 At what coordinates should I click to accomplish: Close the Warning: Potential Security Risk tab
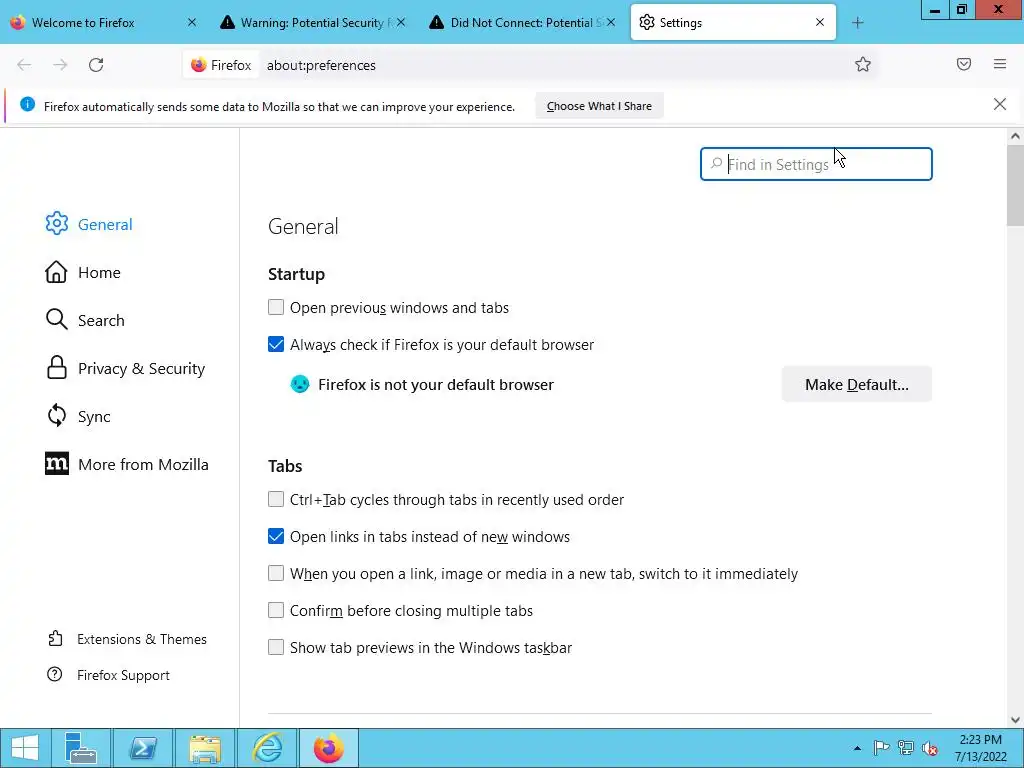coord(401,22)
